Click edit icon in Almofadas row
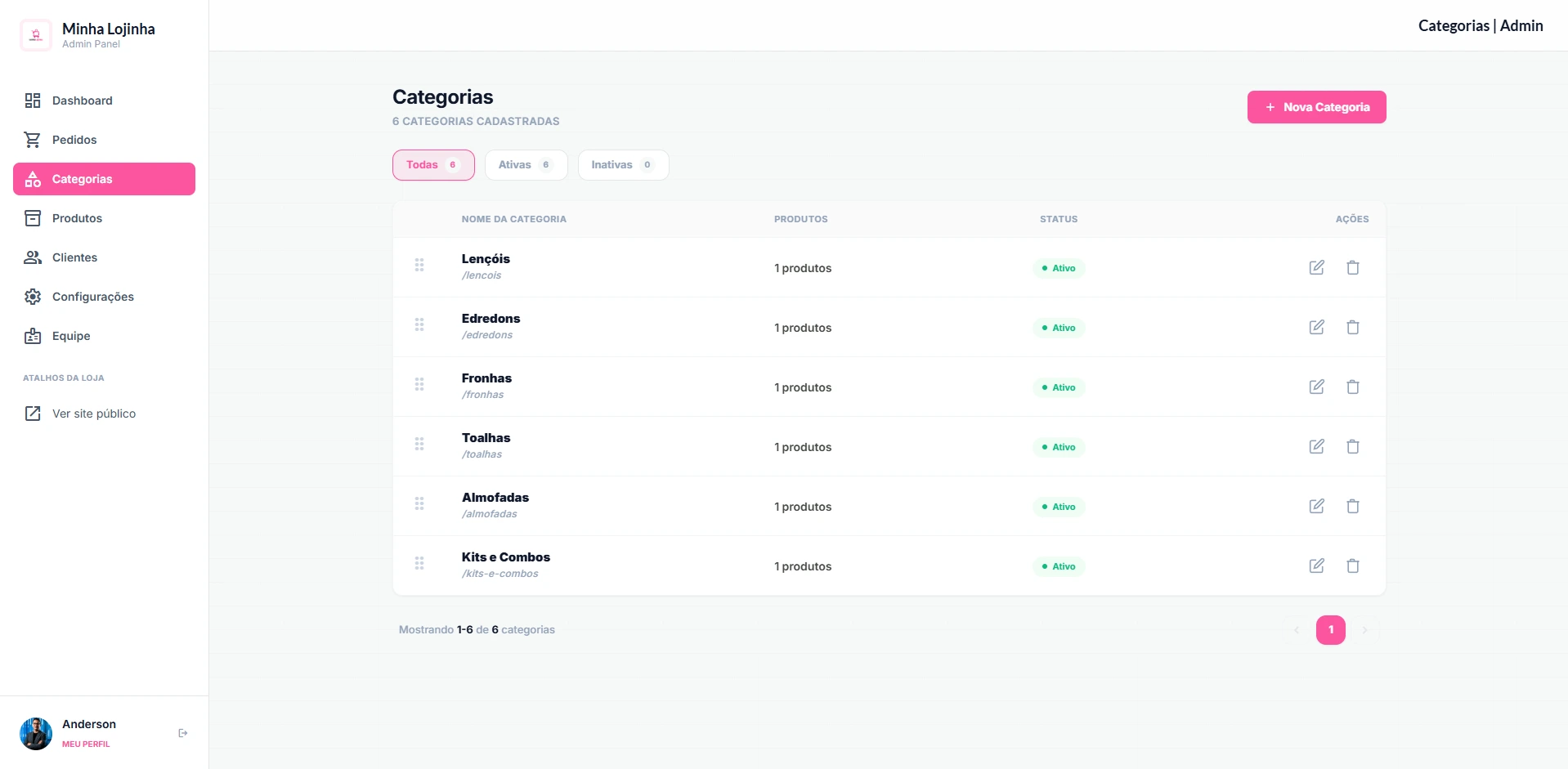1568x769 pixels. point(1316,506)
